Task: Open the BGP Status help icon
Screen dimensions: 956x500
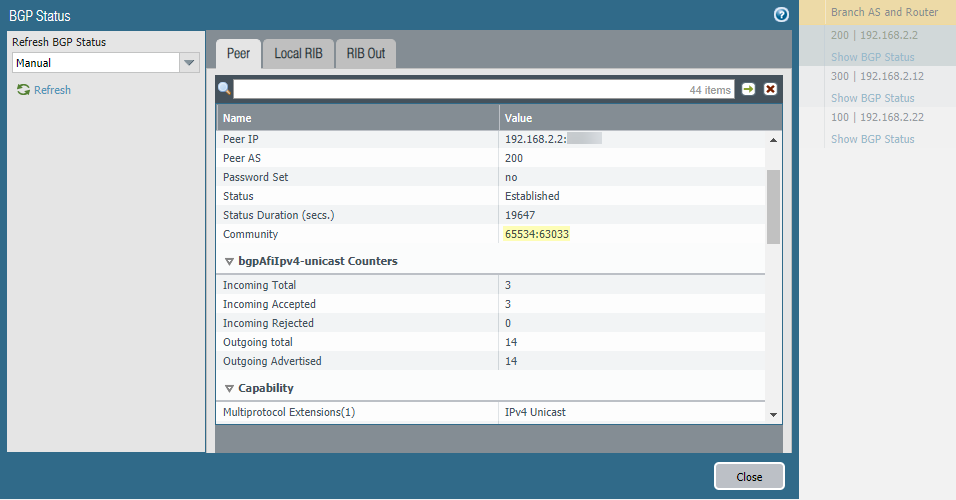Action: (x=781, y=15)
